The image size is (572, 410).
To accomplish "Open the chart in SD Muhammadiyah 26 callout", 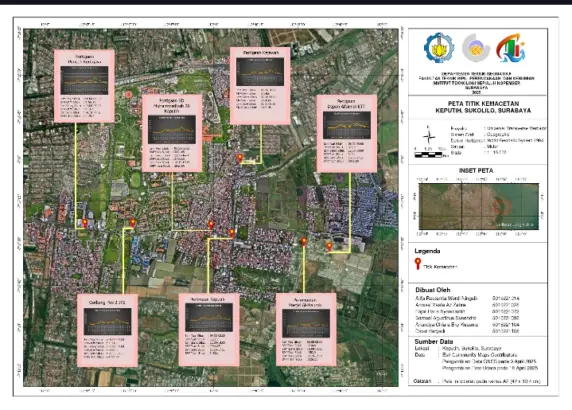I will tap(172, 129).
